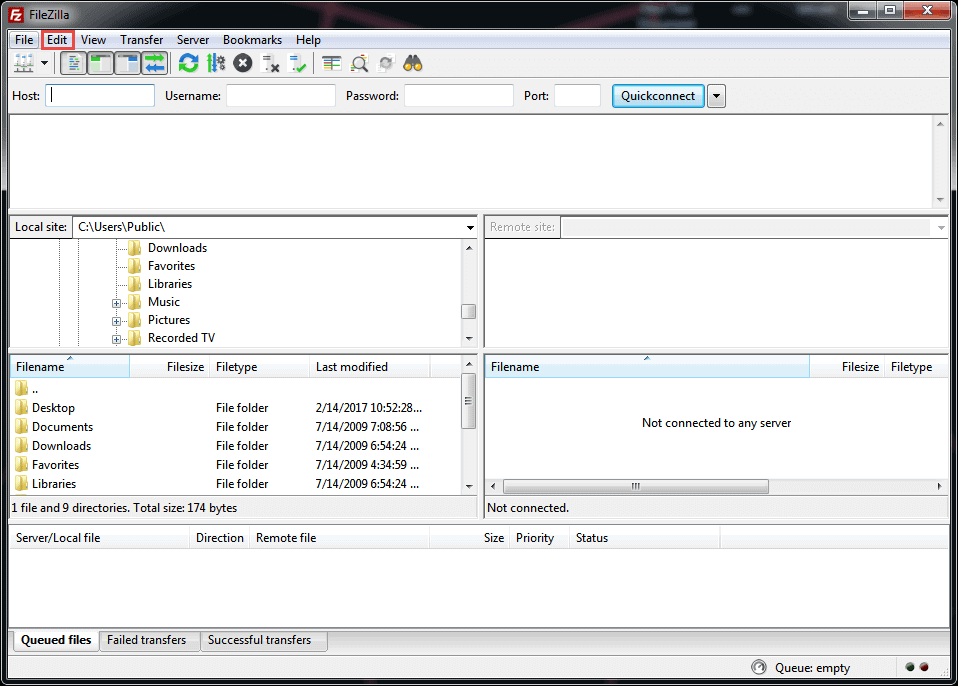
Task: Open the Help menu
Action: click(309, 40)
